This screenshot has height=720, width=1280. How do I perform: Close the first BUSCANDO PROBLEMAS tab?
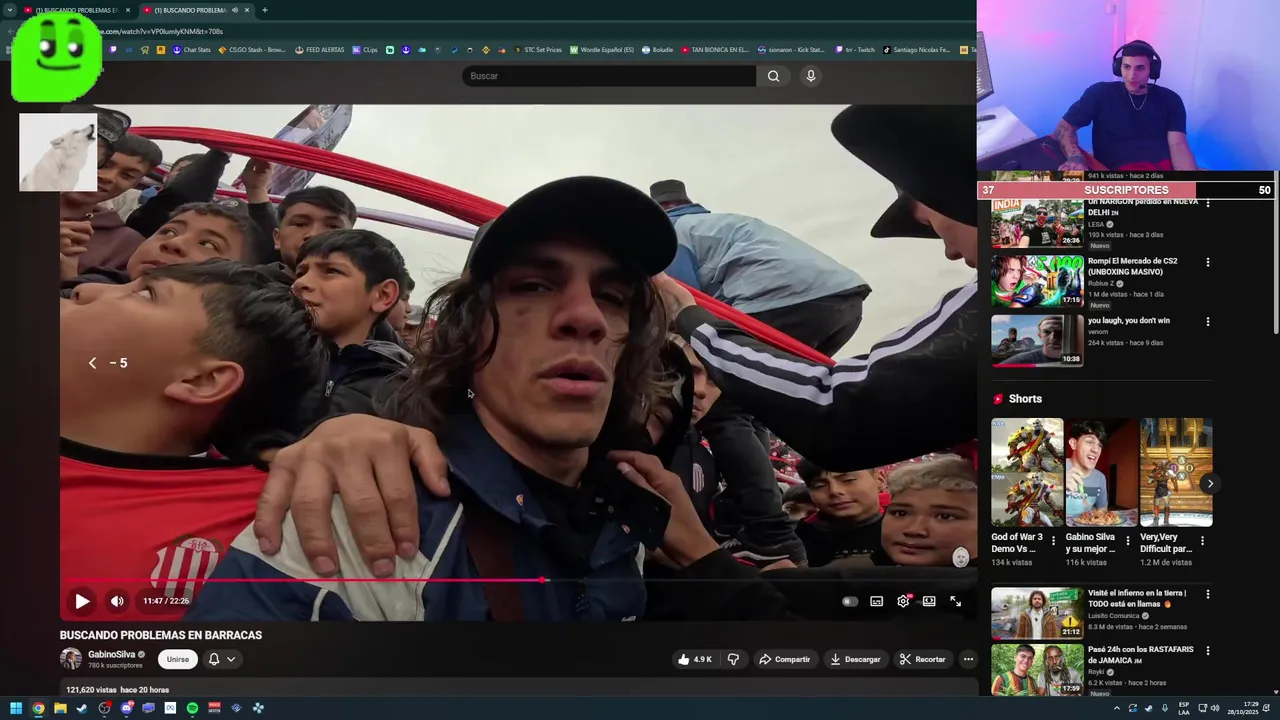[127, 10]
